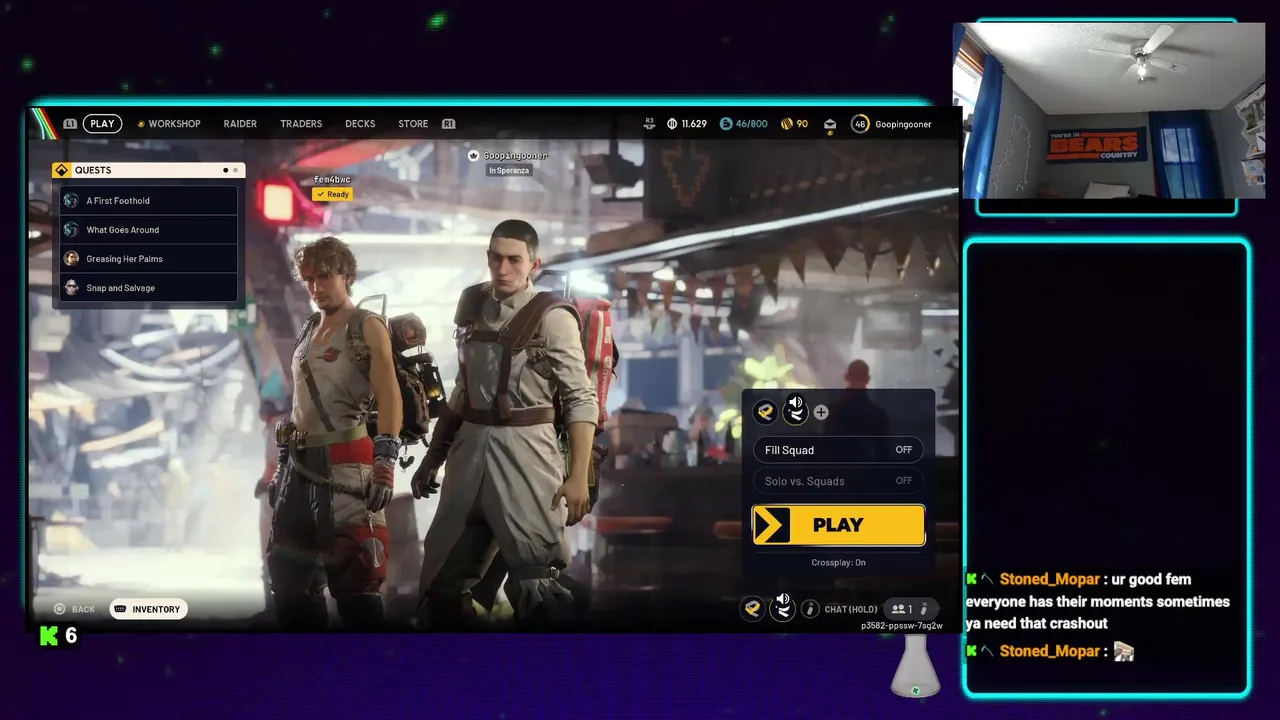This screenshot has width=1280, height=720.
Task: Click the R3 stick prompt icon
Action: point(649,124)
